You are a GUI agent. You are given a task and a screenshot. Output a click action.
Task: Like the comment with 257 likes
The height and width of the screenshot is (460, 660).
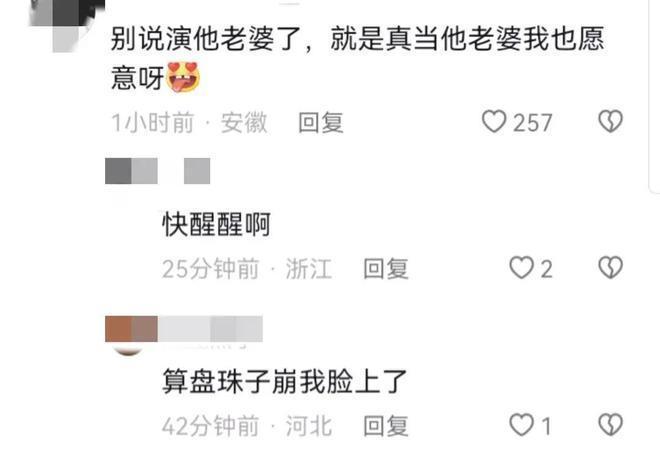coord(494,122)
